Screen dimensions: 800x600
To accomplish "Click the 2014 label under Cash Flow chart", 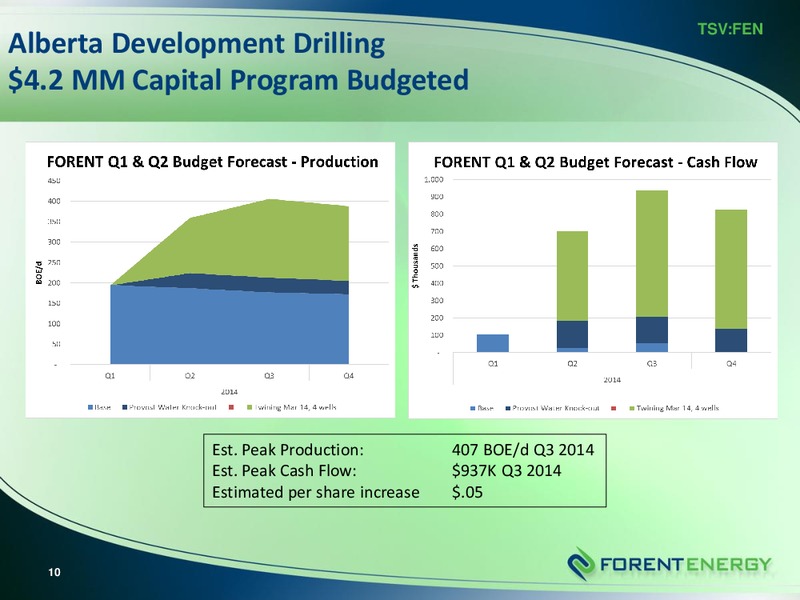I will [612, 380].
